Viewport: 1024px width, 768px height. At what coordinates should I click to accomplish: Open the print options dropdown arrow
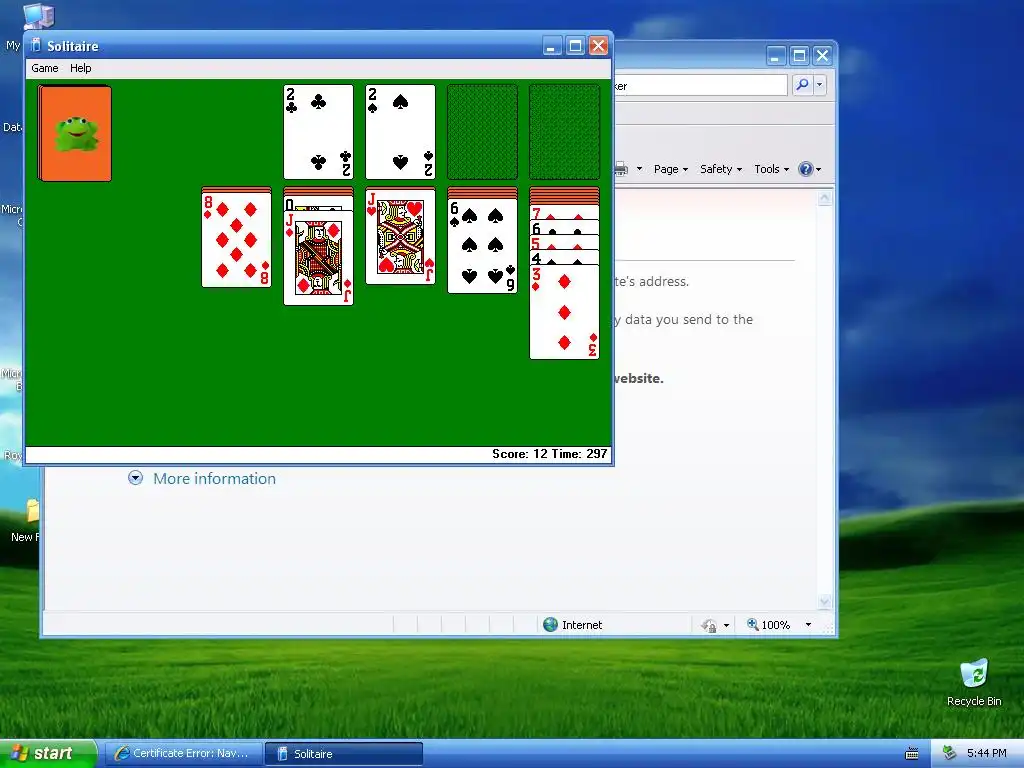point(639,169)
